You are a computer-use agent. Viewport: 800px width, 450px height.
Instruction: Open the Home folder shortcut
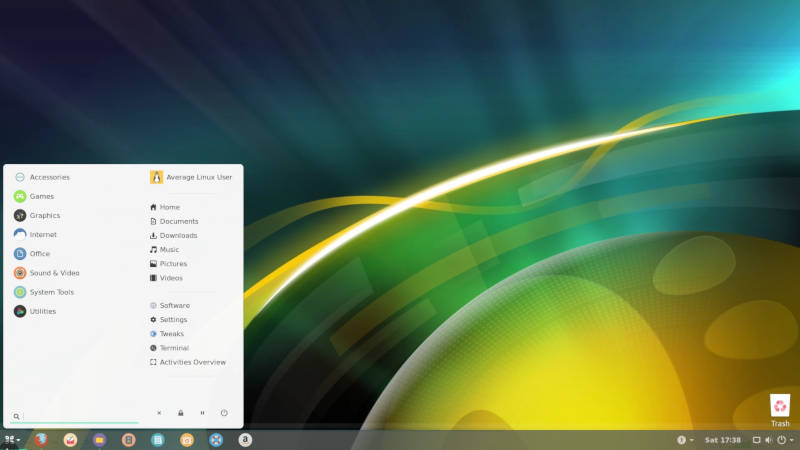tap(165, 207)
